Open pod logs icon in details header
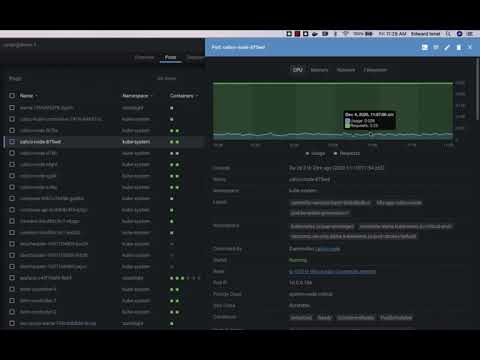Screen dimensions: 480x360 tap(436, 47)
